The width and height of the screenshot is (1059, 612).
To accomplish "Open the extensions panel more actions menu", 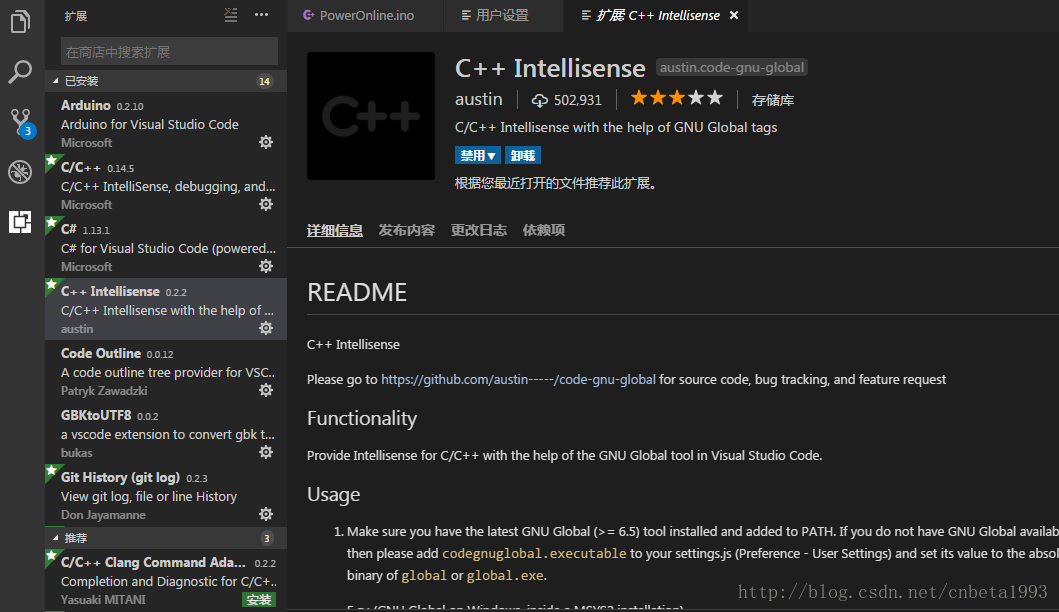I will click(261, 15).
